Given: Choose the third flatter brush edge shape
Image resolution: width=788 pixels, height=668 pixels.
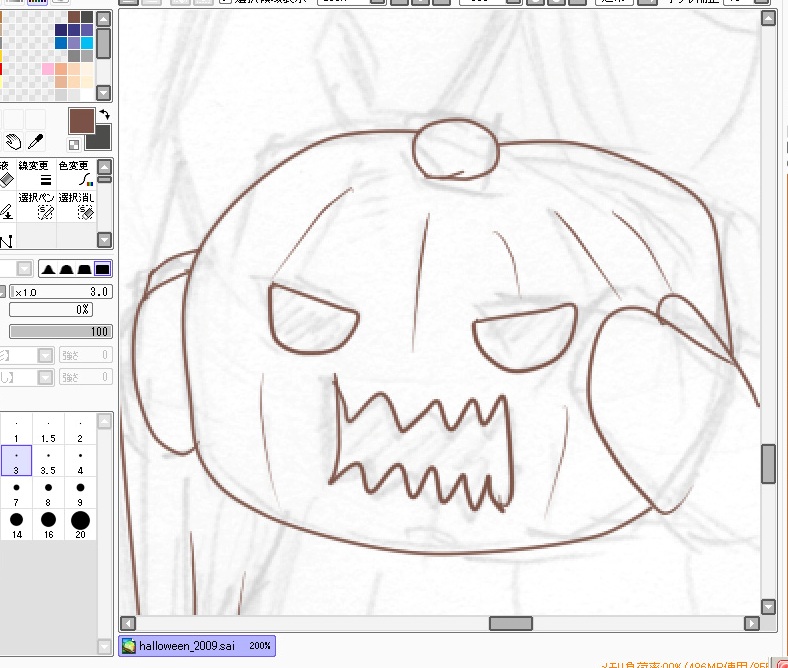Looking at the screenshot, I should [x=84, y=269].
